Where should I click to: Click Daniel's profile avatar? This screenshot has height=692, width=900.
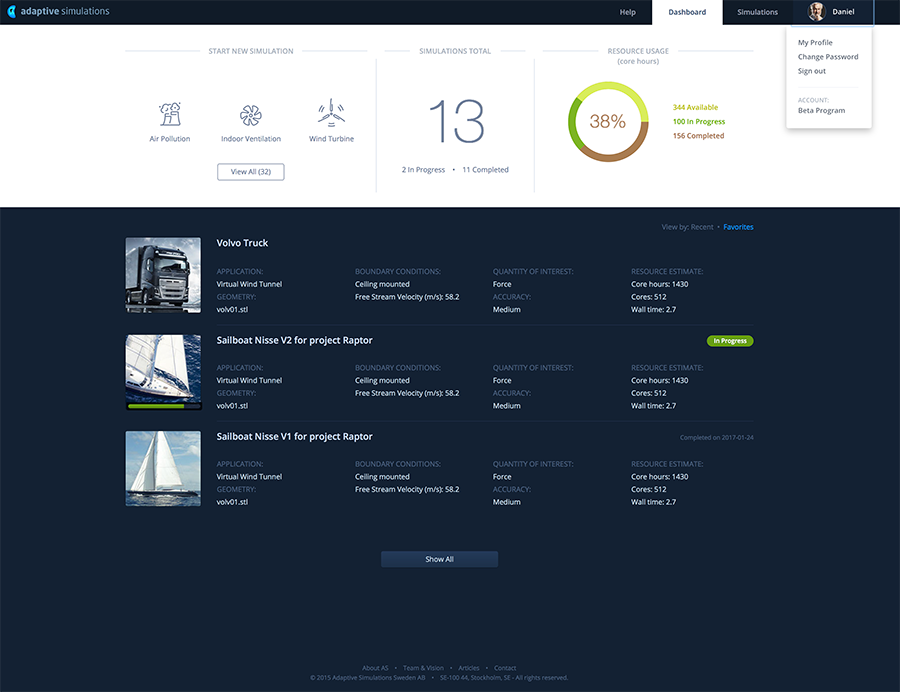pyautogui.click(x=816, y=11)
